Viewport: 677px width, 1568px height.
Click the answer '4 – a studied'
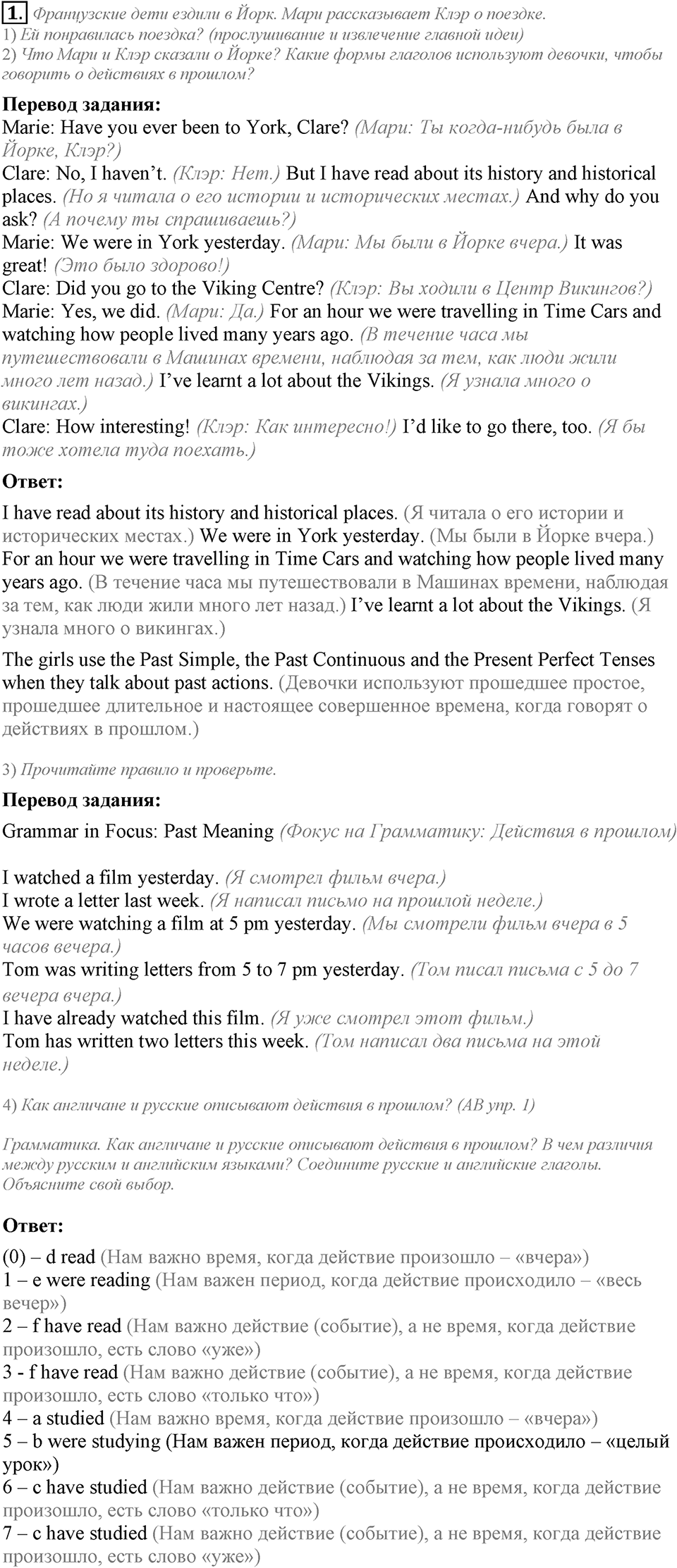point(53,1419)
